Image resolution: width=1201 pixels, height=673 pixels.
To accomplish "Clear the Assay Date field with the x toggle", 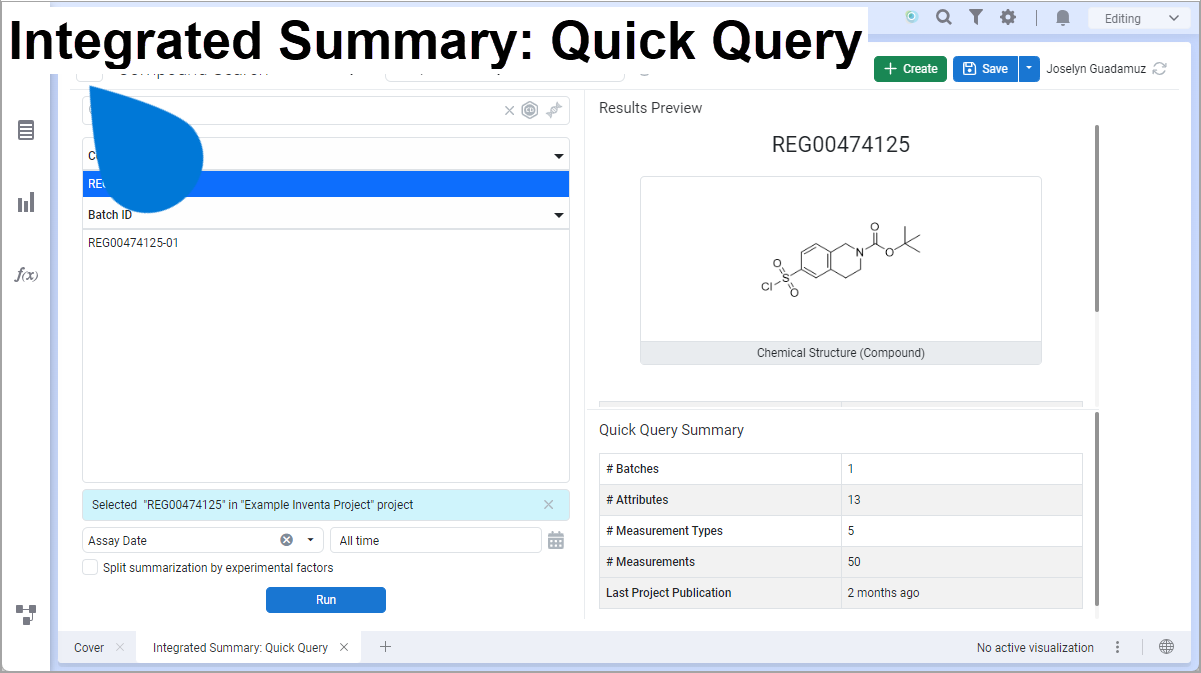I will 286,540.
